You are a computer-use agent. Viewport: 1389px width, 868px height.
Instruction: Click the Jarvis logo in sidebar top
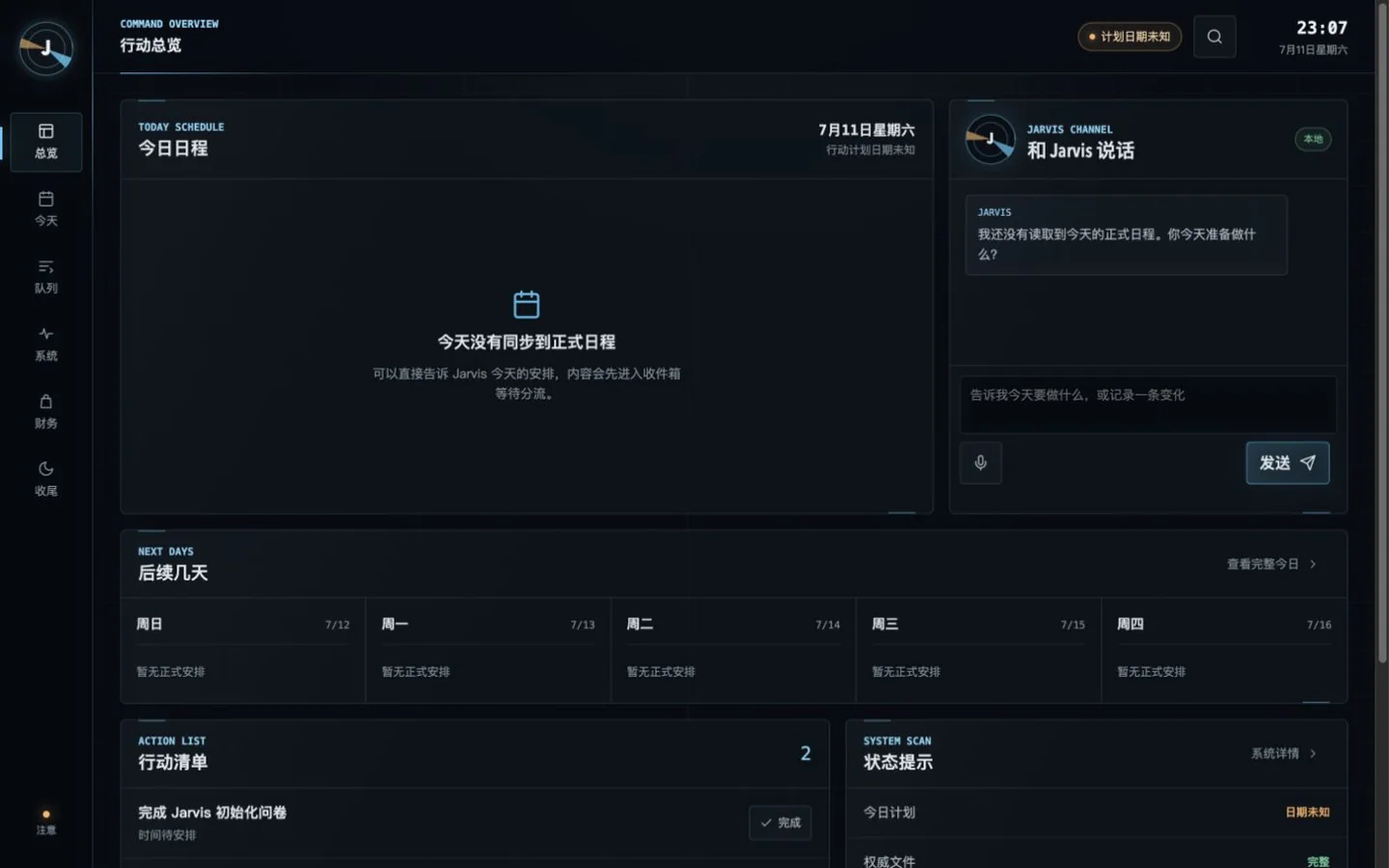click(45, 48)
